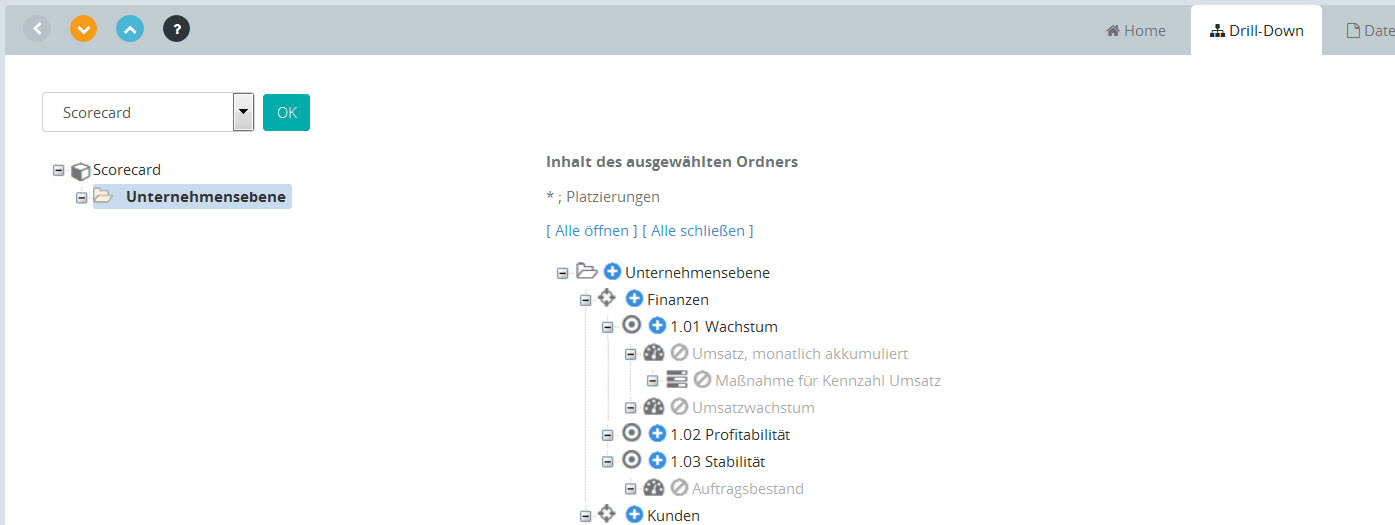
Task: Click the back arrow icon
Action: 37,29
